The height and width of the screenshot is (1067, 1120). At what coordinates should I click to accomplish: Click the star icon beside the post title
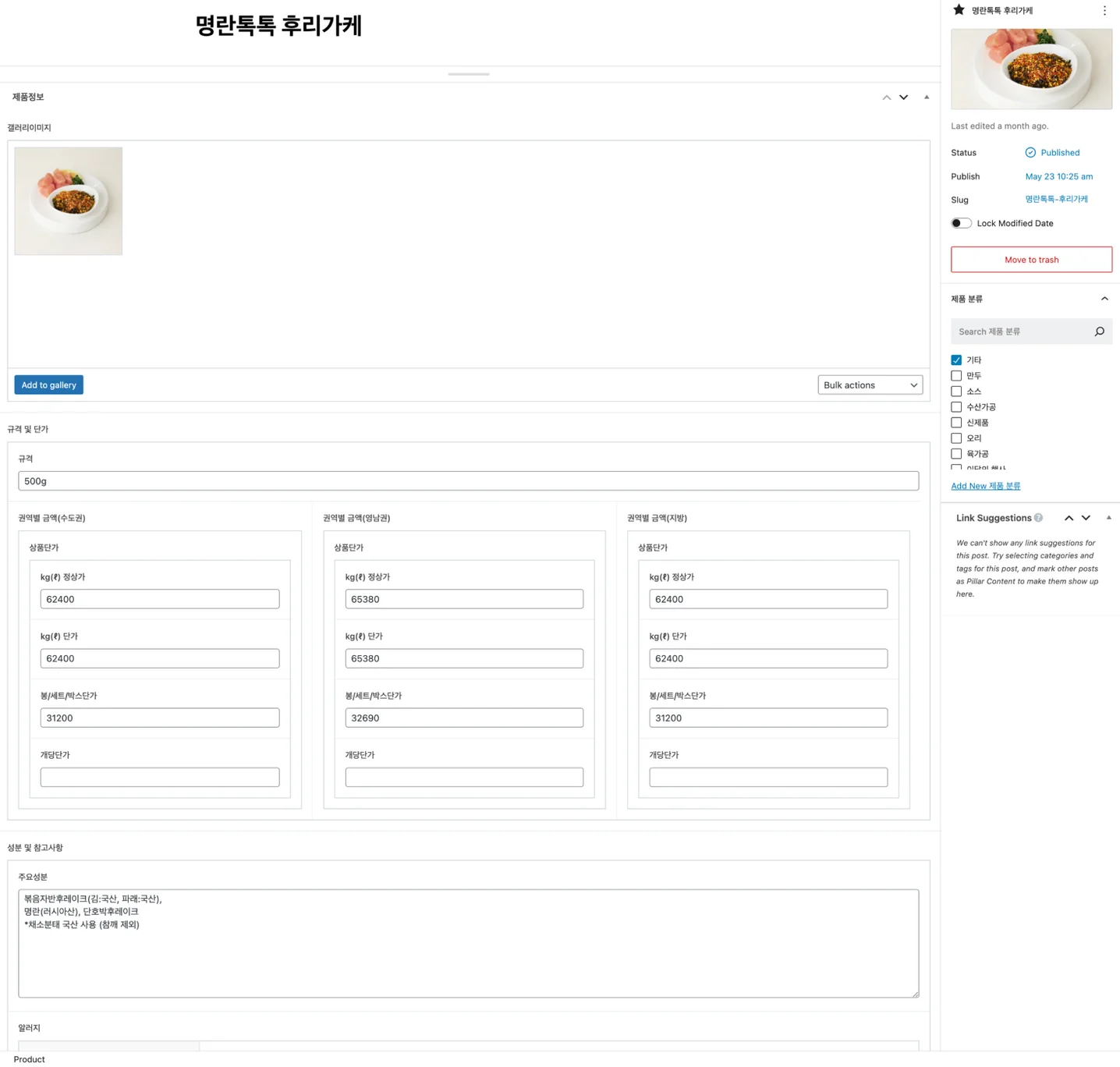(x=959, y=10)
